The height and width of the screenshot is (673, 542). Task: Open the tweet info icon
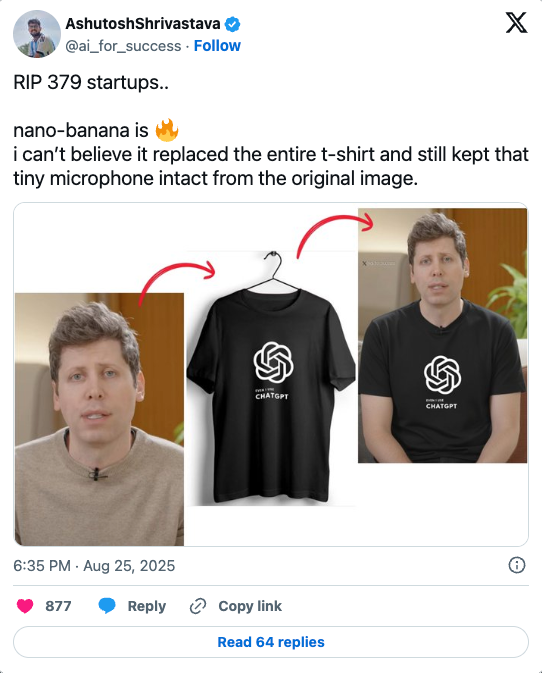517,565
